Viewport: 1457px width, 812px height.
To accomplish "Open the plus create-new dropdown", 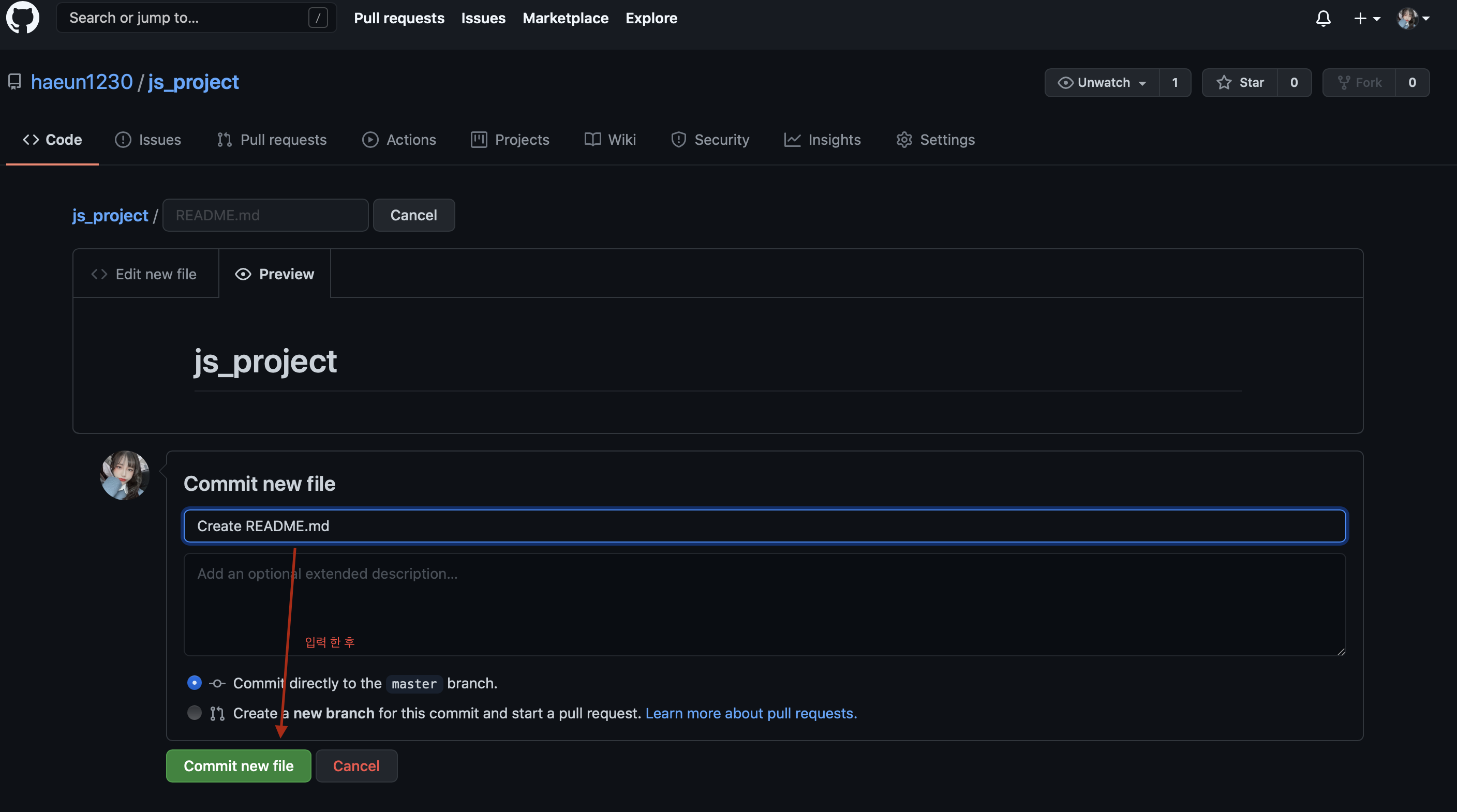I will pyautogui.click(x=1367, y=19).
